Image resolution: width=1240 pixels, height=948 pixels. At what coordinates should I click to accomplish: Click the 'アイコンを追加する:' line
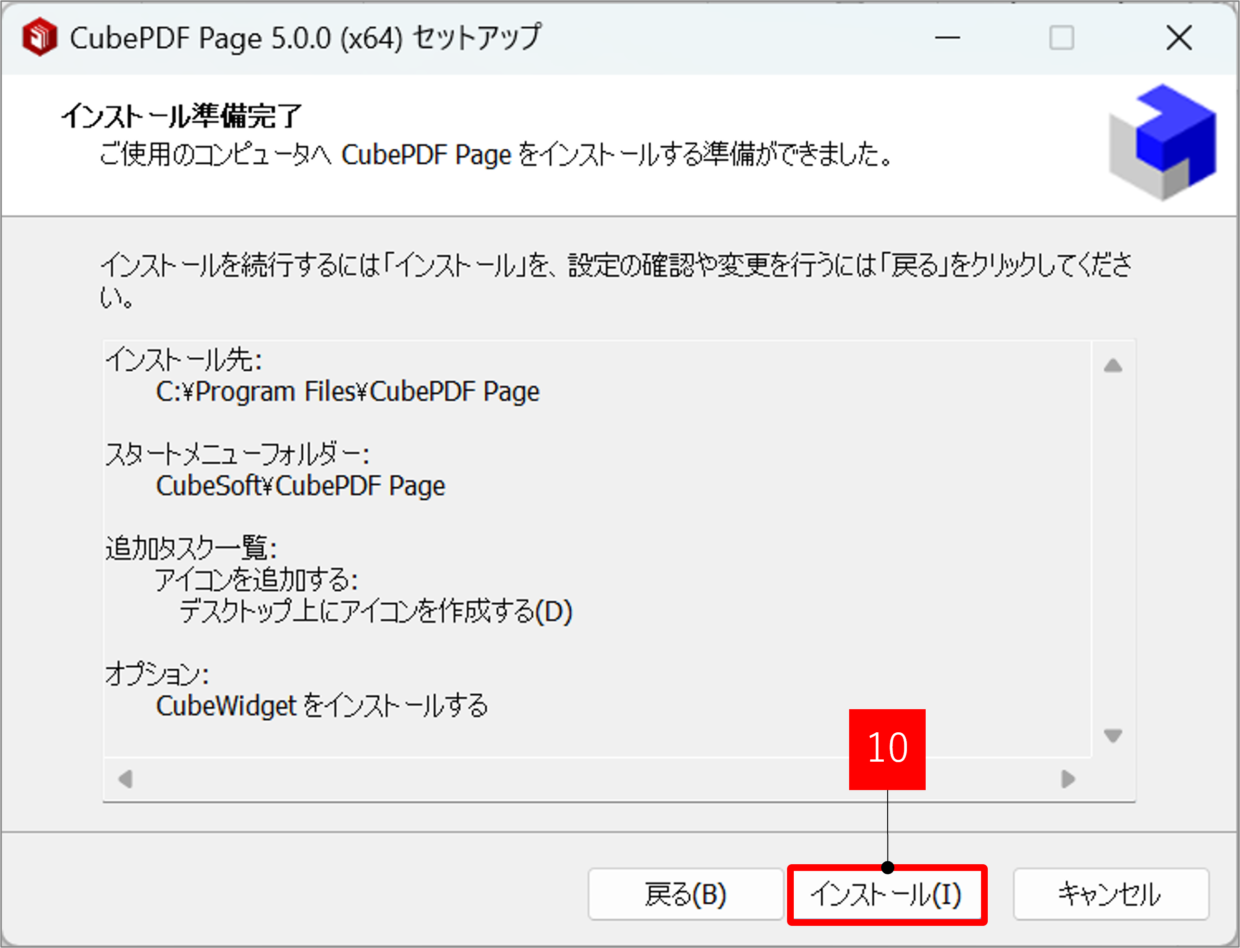(256, 581)
